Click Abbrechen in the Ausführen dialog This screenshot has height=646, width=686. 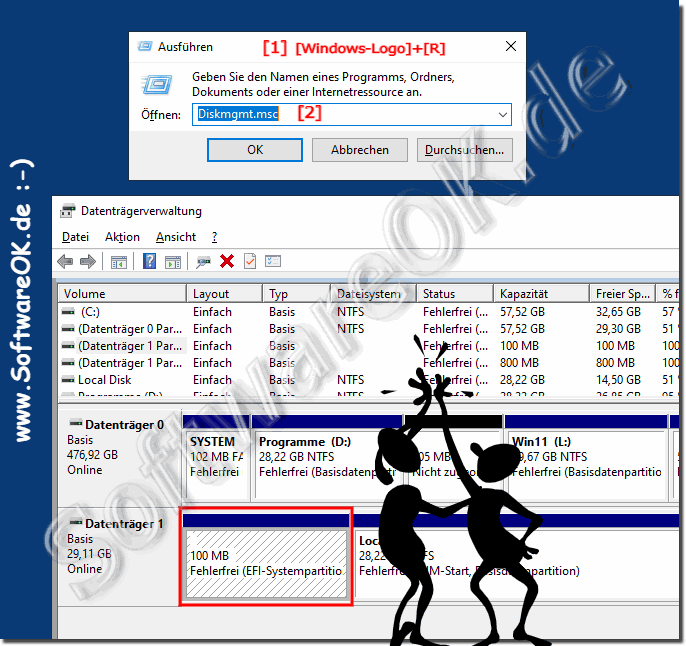pos(360,150)
